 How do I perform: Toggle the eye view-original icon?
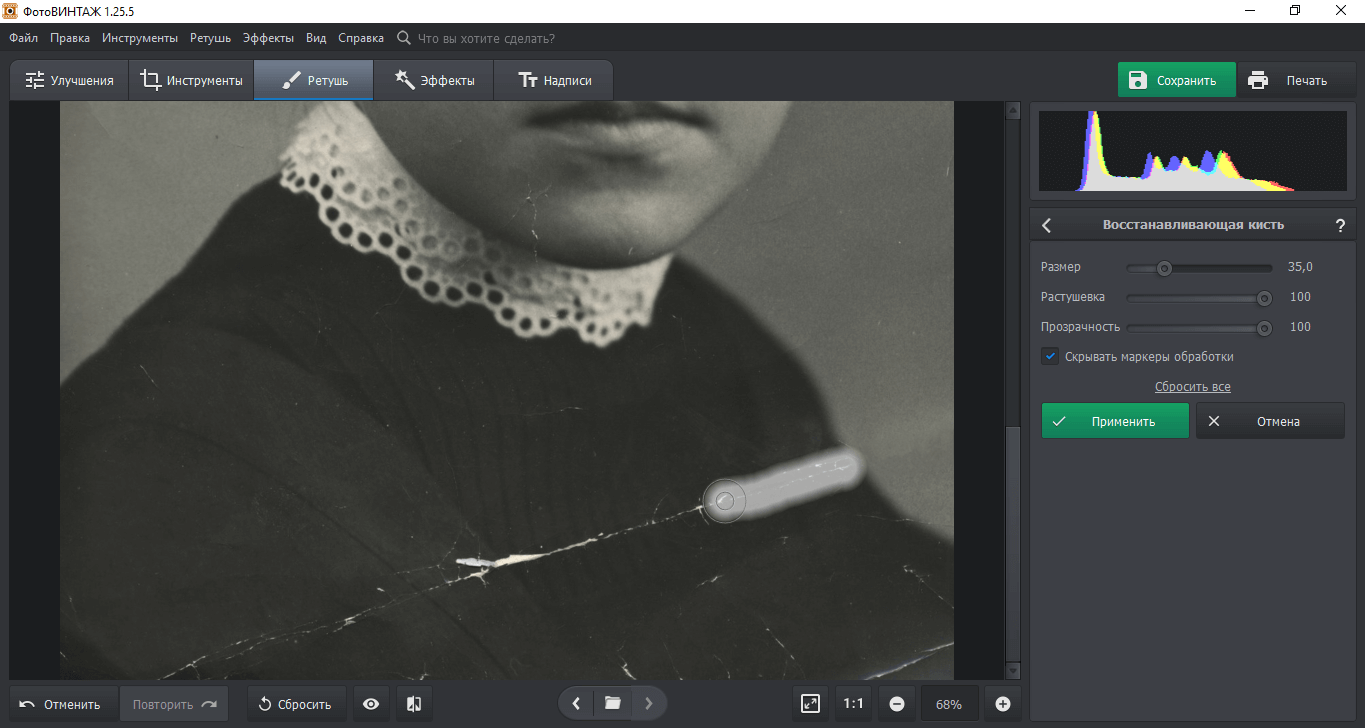tap(371, 704)
